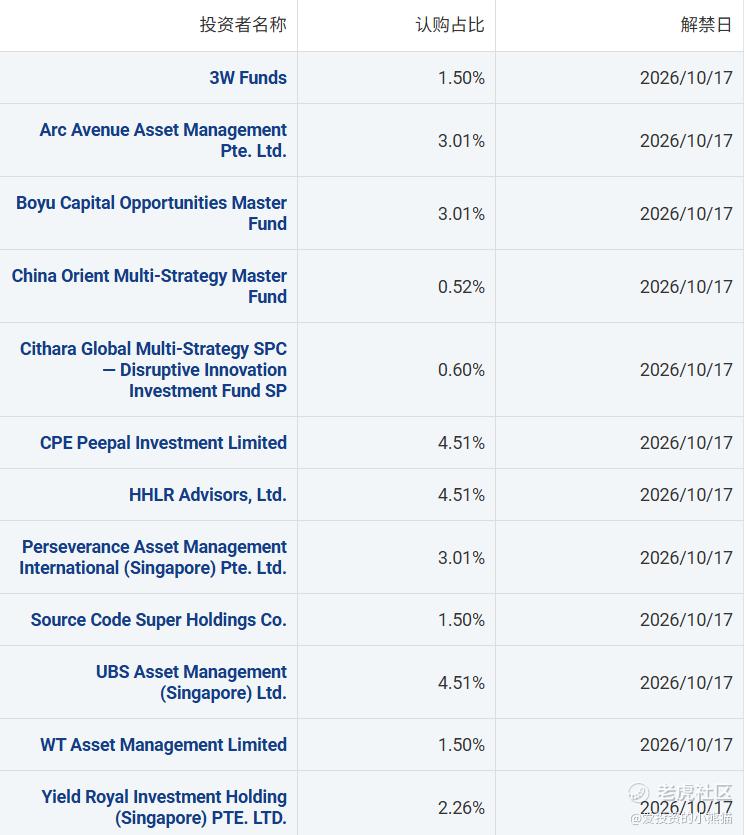This screenshot has width=746, height=835.
Task: Click CPE Peepal Investment Limited
Action: tap(163, 443)
